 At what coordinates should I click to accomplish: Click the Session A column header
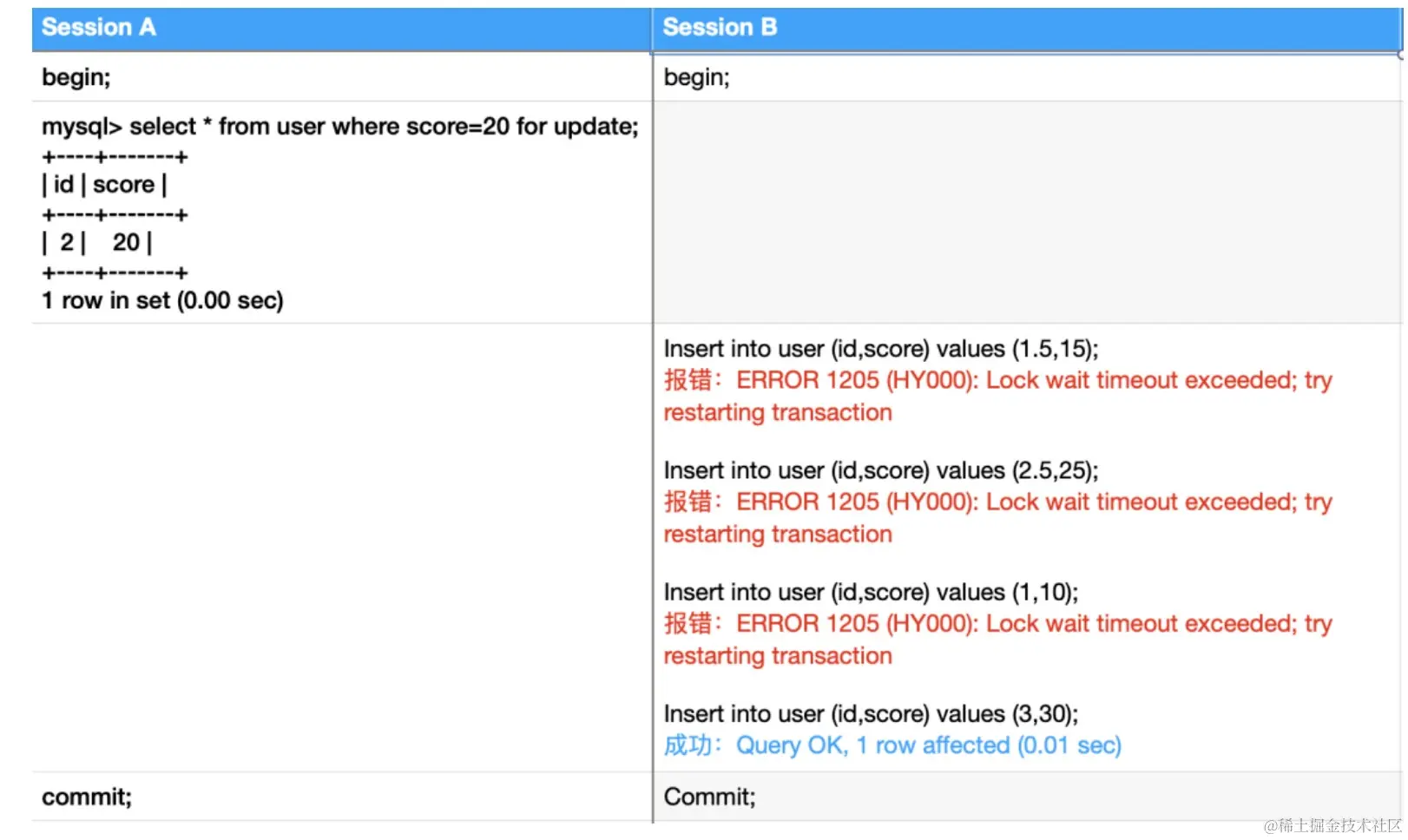99,28
